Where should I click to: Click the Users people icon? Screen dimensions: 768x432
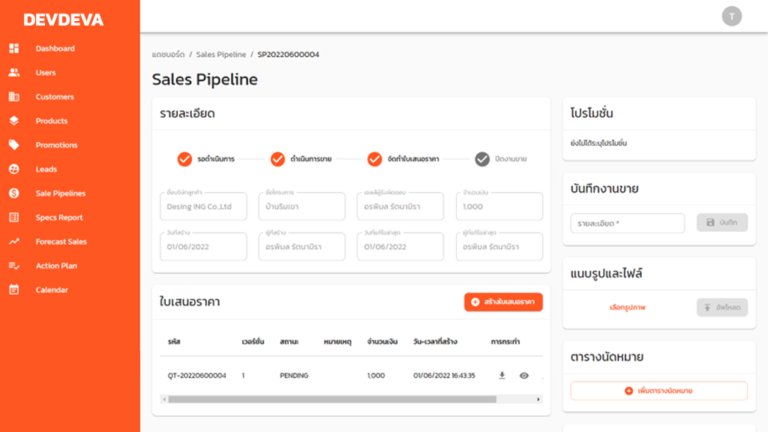[x=14, y=73]
